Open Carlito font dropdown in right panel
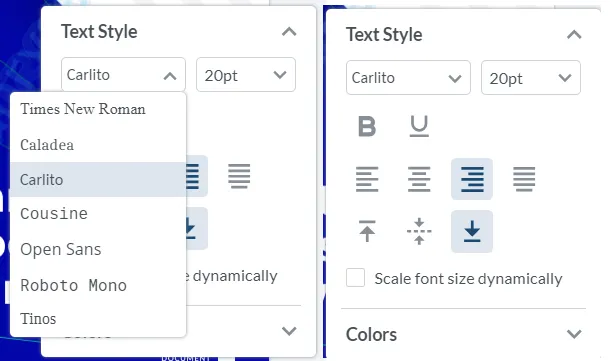The image size is (612, 361). tap(408, 78)
